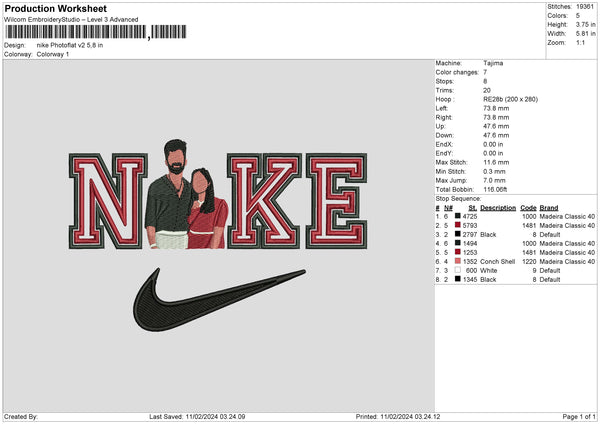600x424 pixels.
Task: Click the "Stop Sequence:" heading
Action: (458, 199)
